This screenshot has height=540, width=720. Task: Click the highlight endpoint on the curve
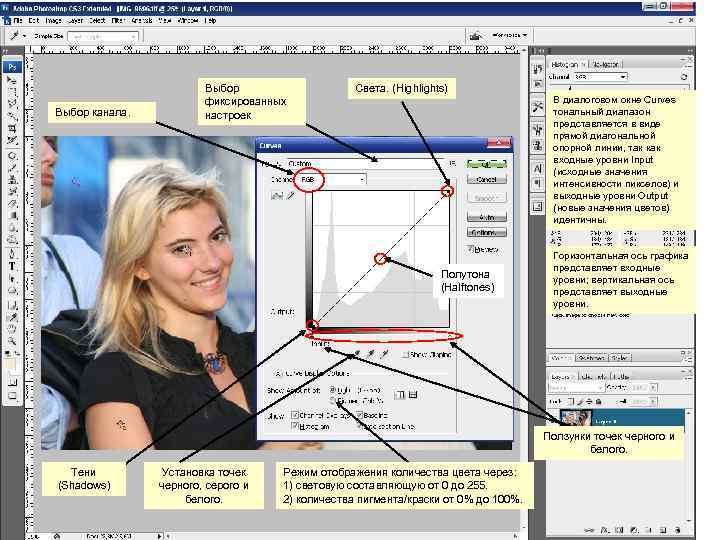pyautogui.click(x=448, y=191)
